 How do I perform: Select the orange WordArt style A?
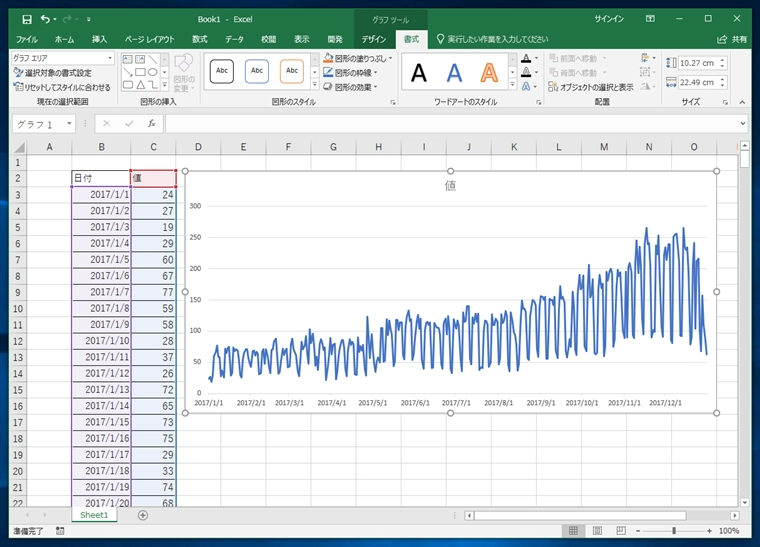point(489,72)
